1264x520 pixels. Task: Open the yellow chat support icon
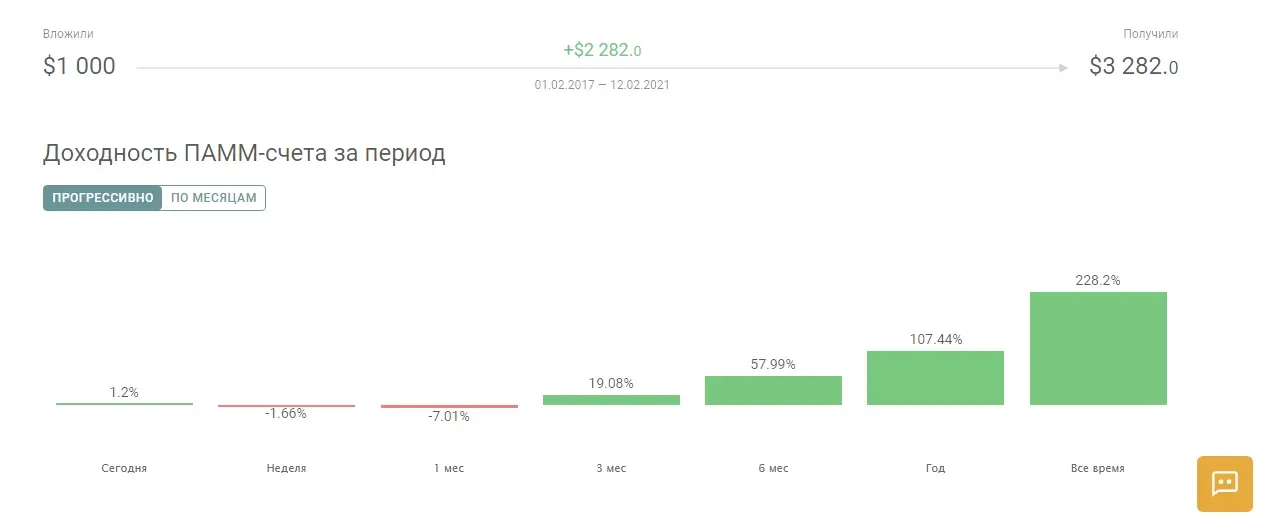[x=1224, y=483]
